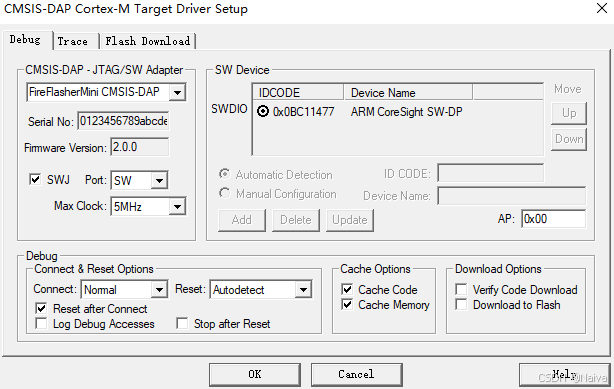Enable Verify Code Download checkbox
This screenshot has width=614, height=389.
[461, 289]
